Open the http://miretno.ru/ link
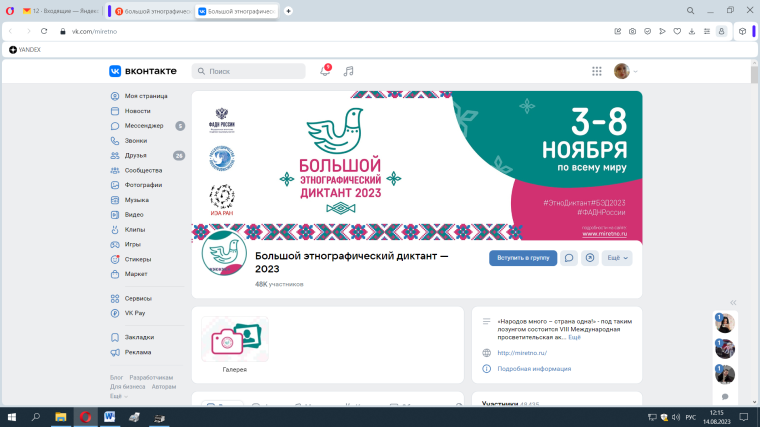This screenshot has width=760, height=427. click(522, 353)
